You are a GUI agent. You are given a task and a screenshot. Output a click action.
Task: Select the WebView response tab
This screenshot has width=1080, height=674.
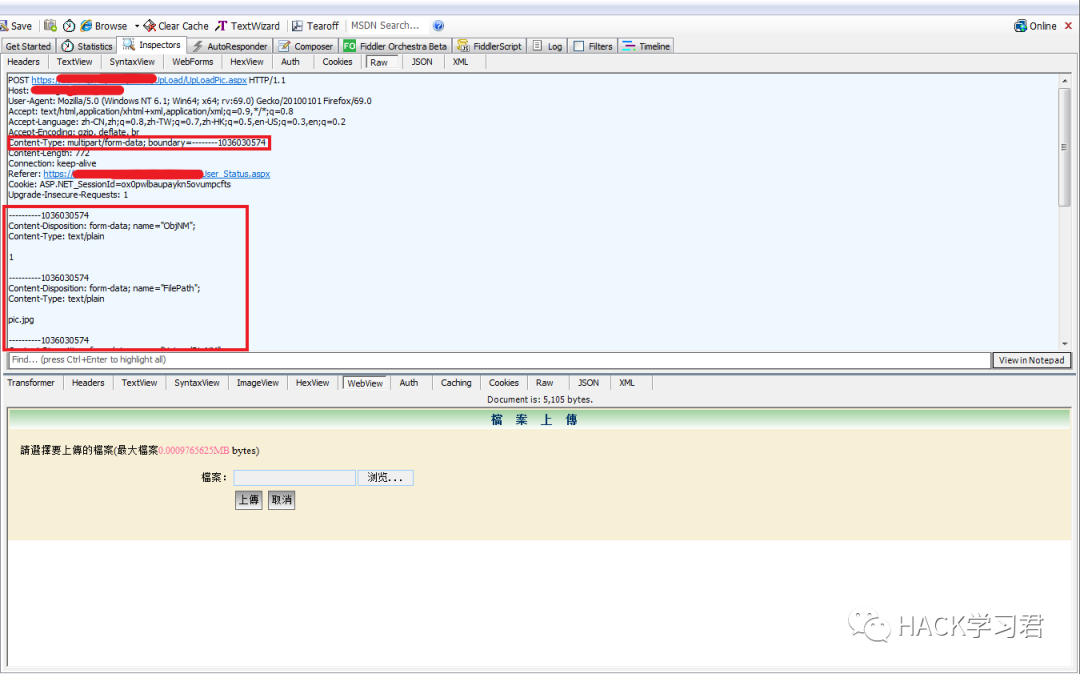pos(365,383)
